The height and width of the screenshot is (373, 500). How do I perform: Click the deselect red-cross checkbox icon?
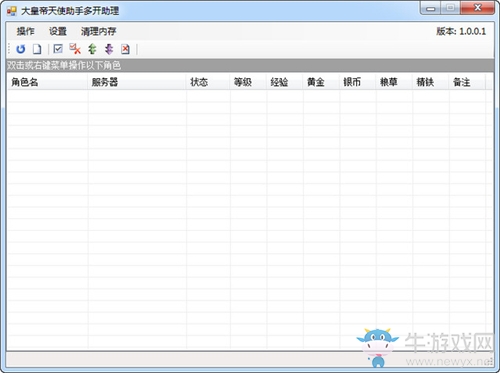(75, 49)
